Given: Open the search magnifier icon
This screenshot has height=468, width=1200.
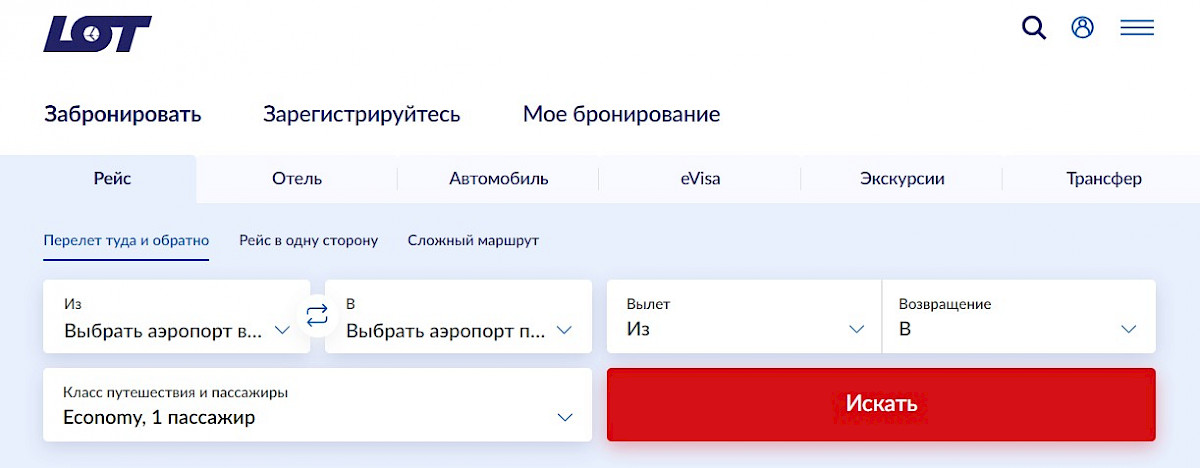Looking at the screenshot, I should click(x=1034, y=28).
